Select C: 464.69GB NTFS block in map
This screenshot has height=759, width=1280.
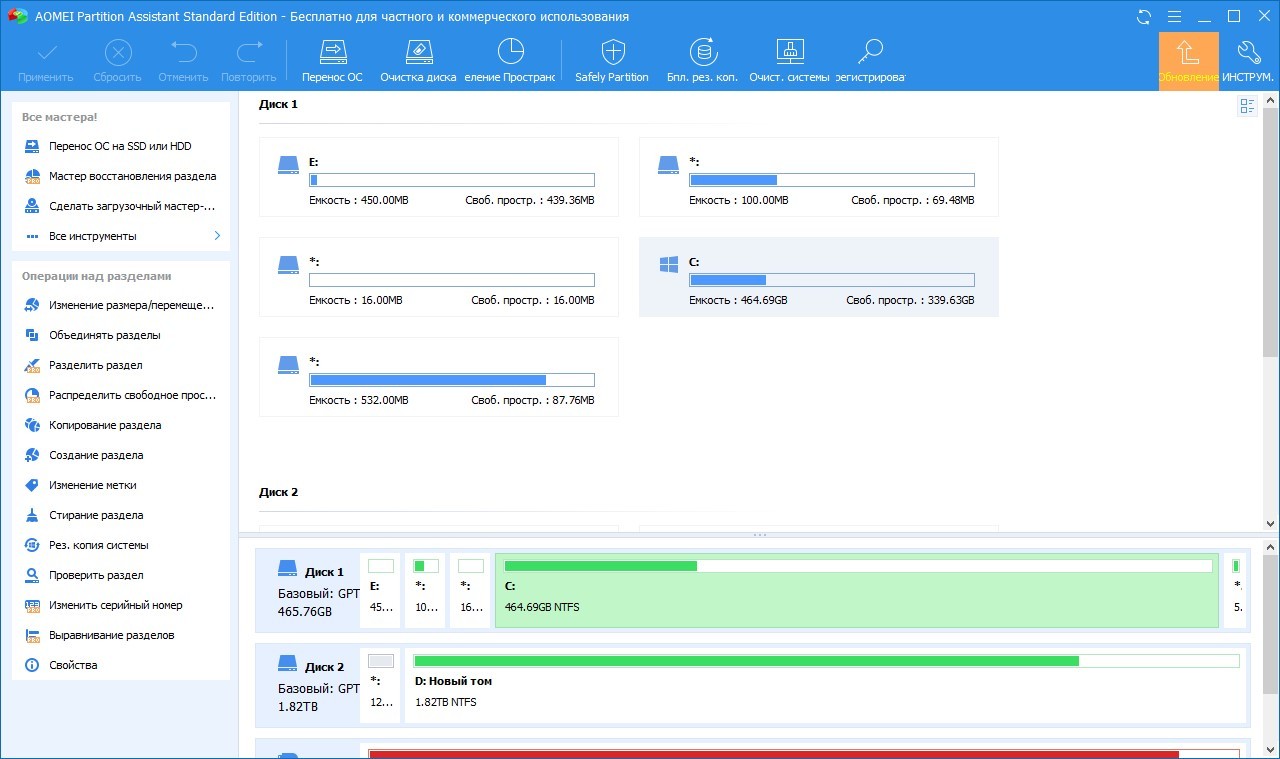(857, 590)
